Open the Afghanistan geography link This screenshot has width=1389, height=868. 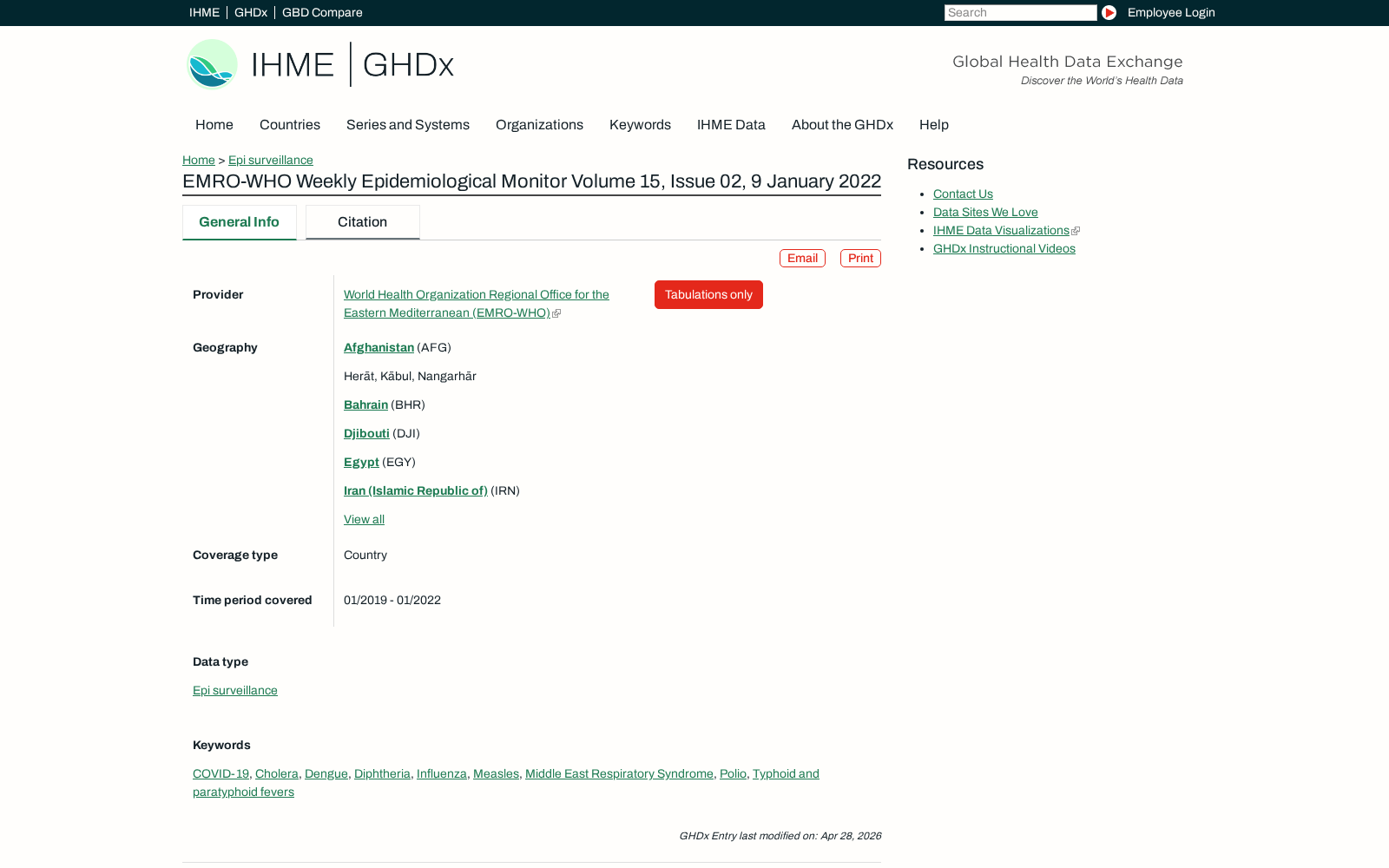click(x=379, y=347)
